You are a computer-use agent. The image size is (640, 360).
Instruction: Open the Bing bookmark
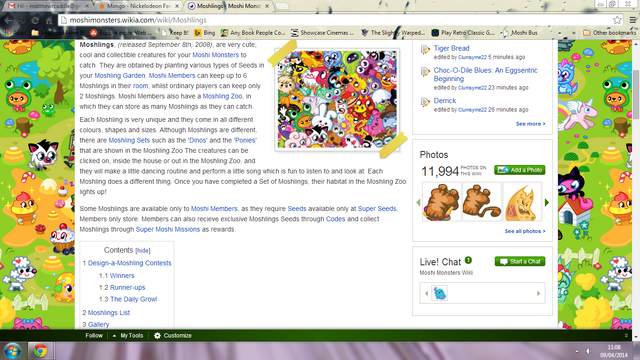204,33
